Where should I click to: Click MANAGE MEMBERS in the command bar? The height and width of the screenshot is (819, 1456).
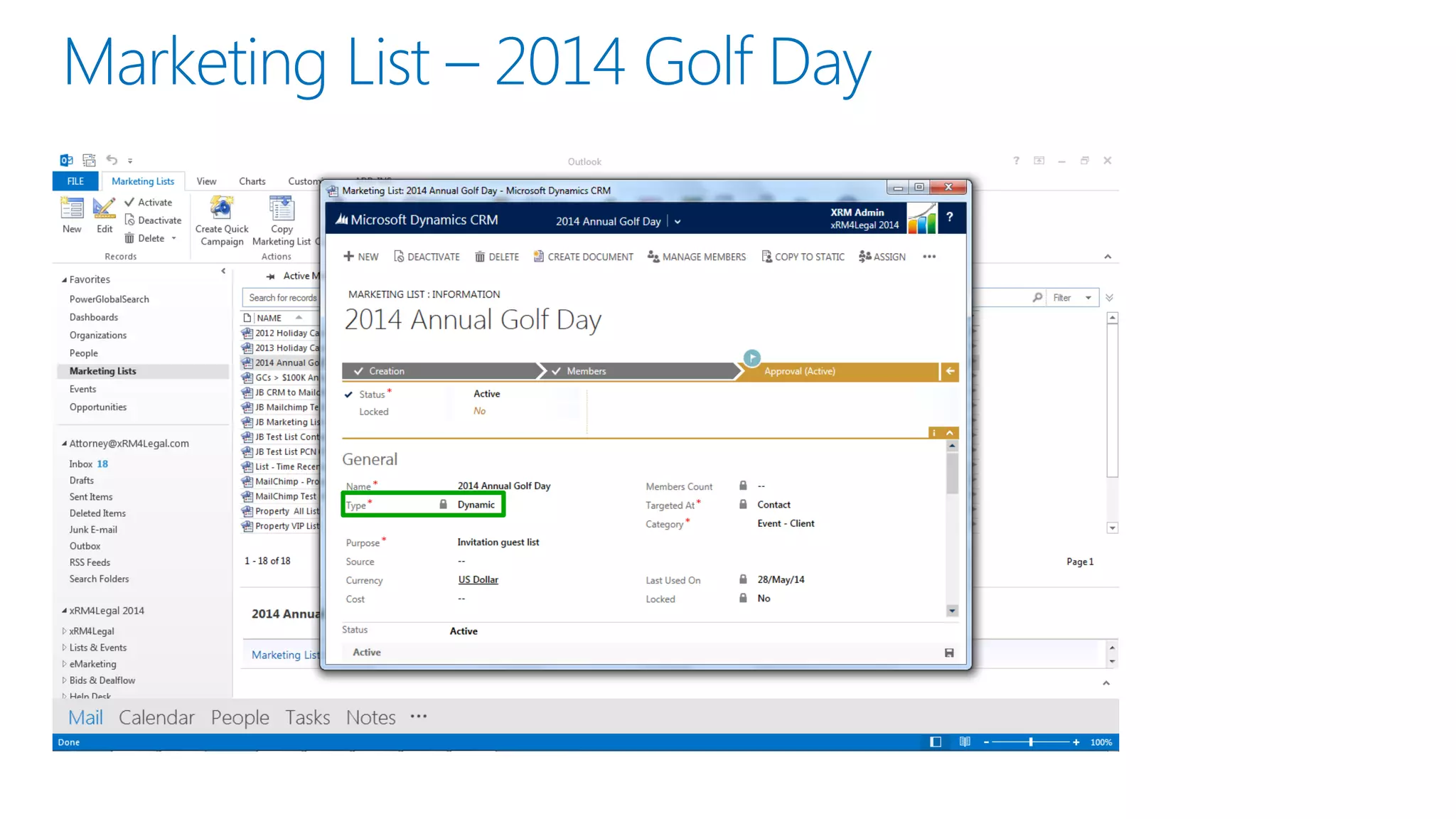point(697,257)
